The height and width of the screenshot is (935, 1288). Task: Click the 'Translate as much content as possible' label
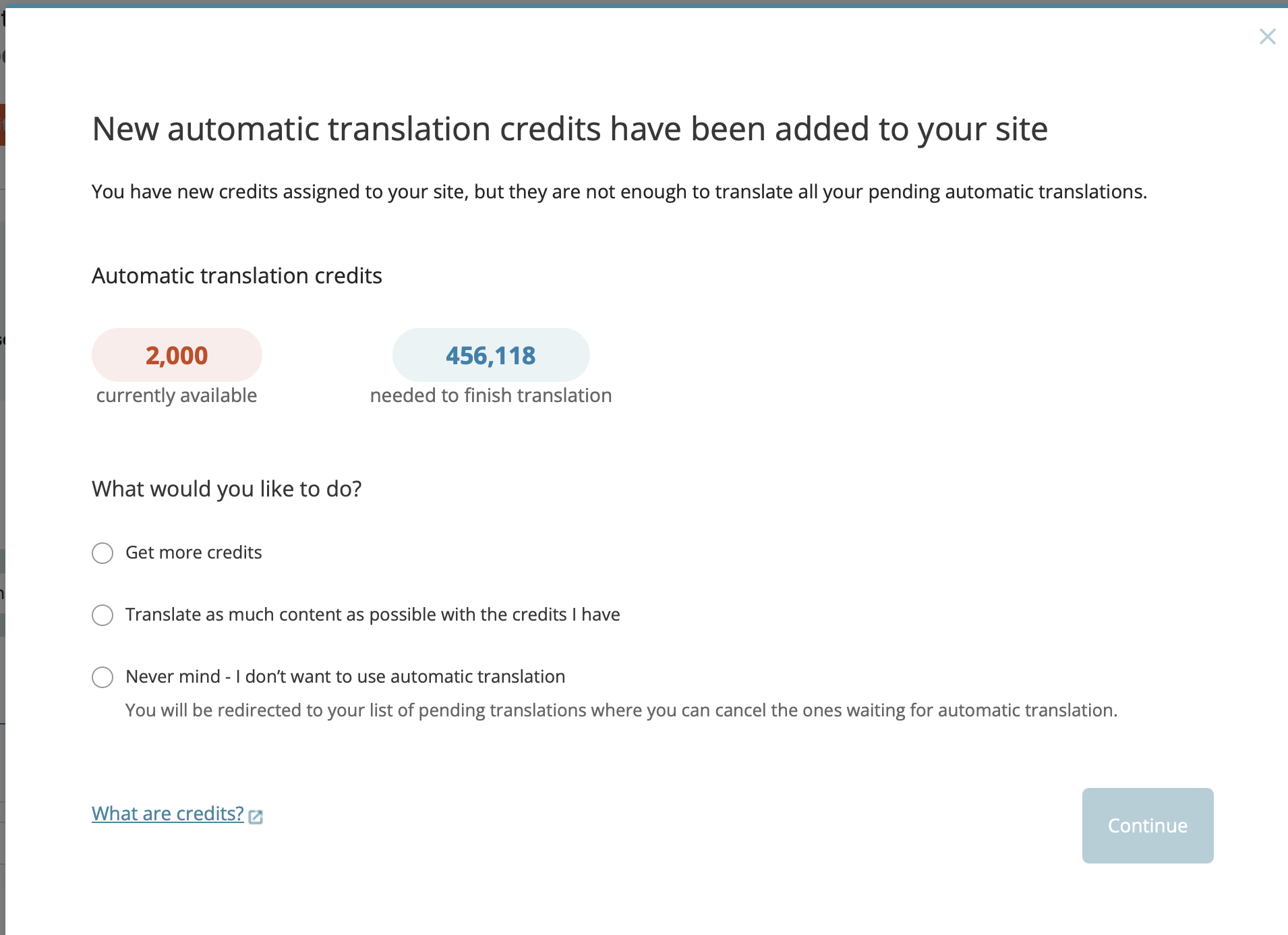pos(373,615)
